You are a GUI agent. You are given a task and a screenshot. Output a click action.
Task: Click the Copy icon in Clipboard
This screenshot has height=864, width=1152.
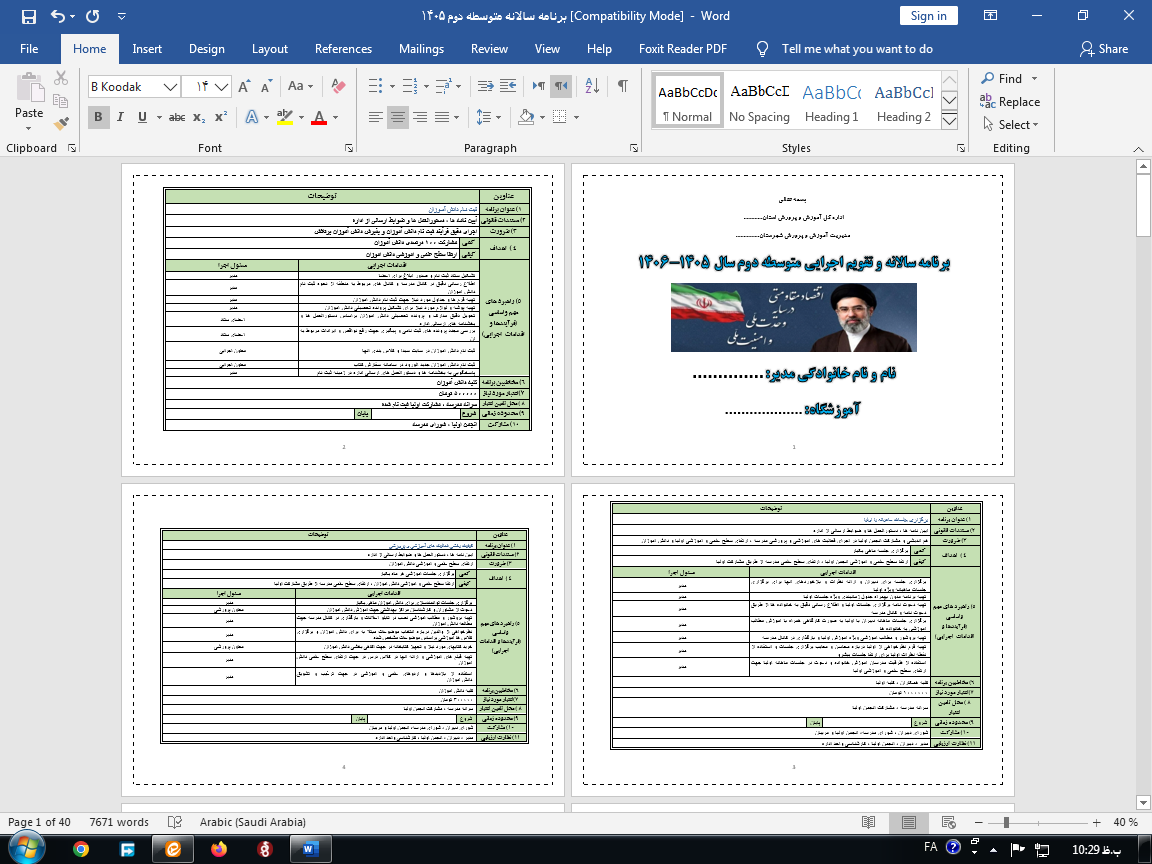pos(61,101)
